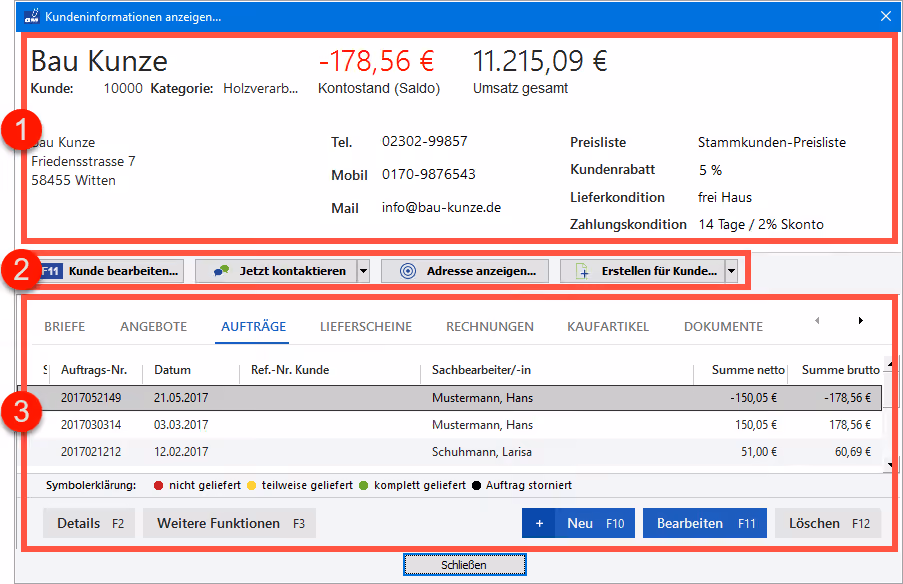Open the RECHNUNGEN tab
The image size is (903, 584).
pos(490,327)
